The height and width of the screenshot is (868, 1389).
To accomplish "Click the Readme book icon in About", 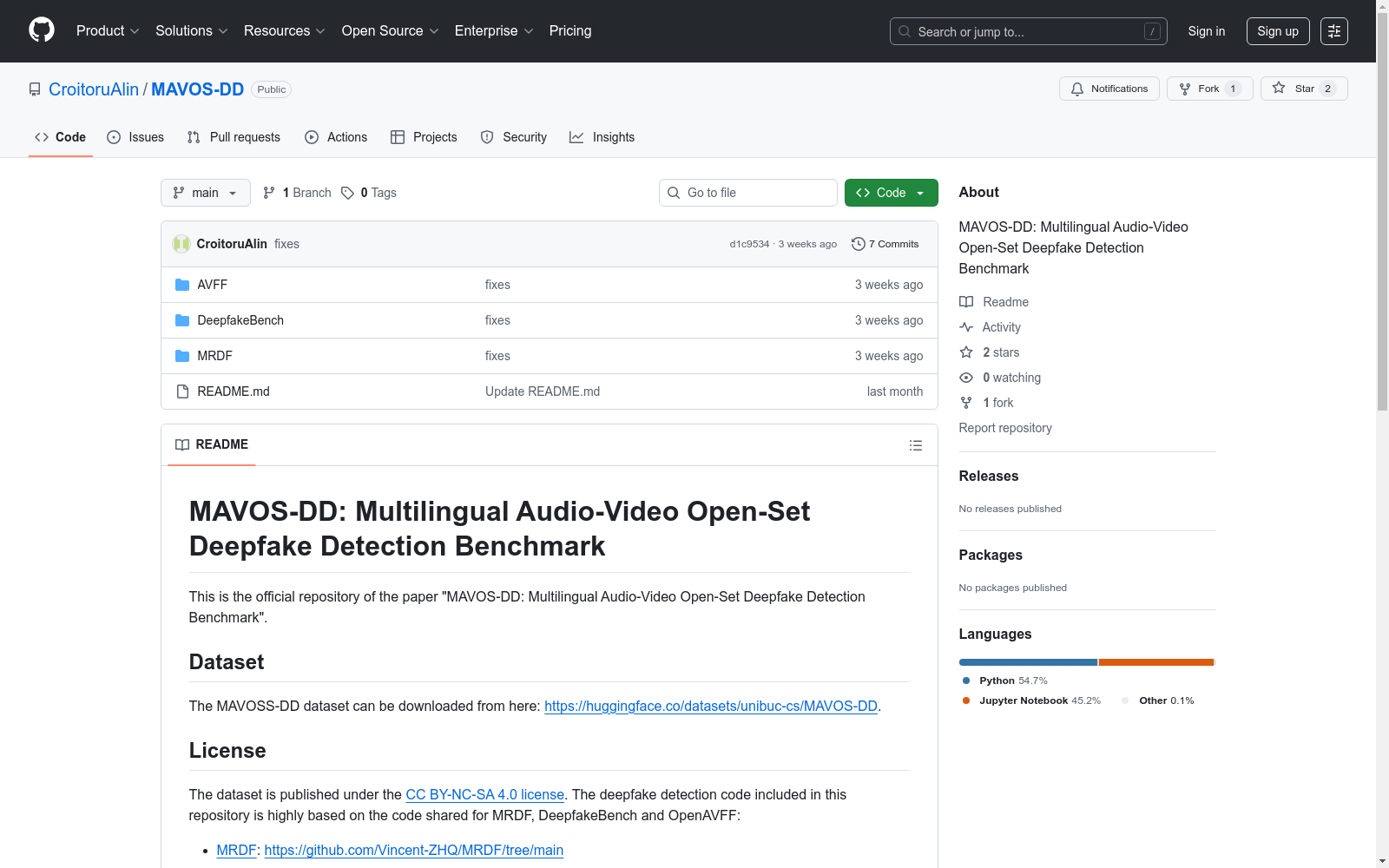I will click(966, 302).
